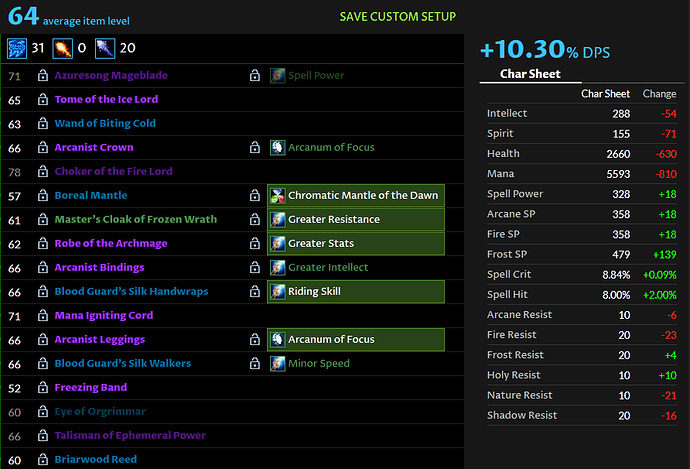The width and height of the screenshot is (690, 469).
Task: Switch to the Char Sheet tab
Action: click(530, 74)
